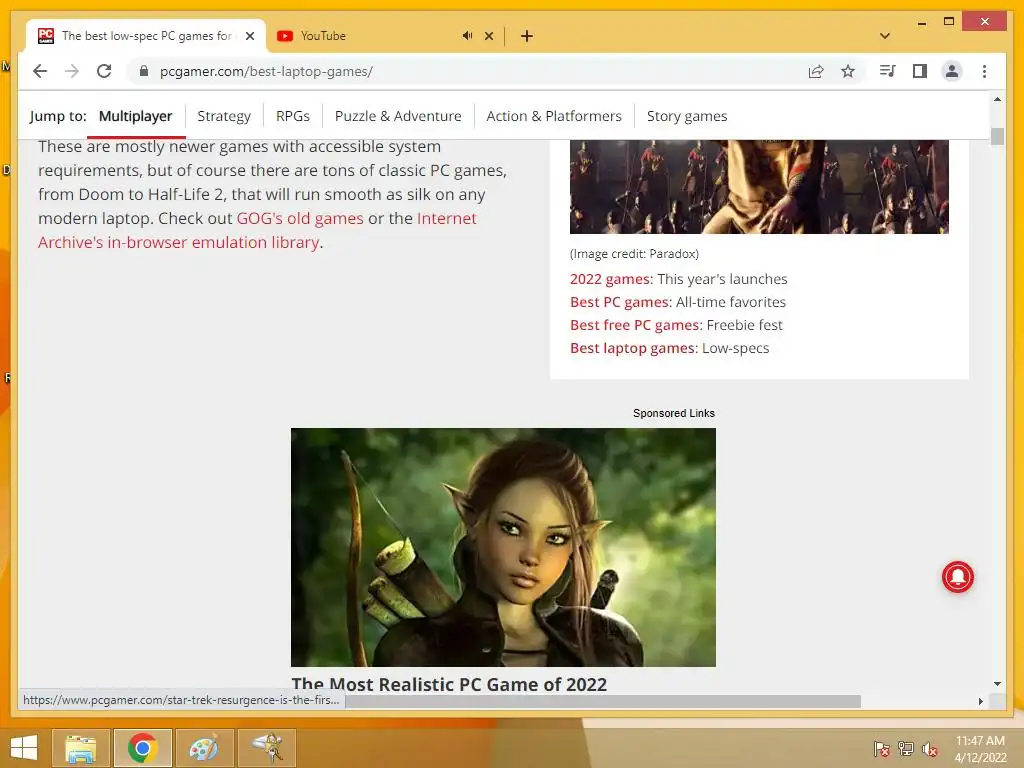Click the address bar URL
Image resolution: width=1024 pixels, height=768 pixels.
pos(266,71)
